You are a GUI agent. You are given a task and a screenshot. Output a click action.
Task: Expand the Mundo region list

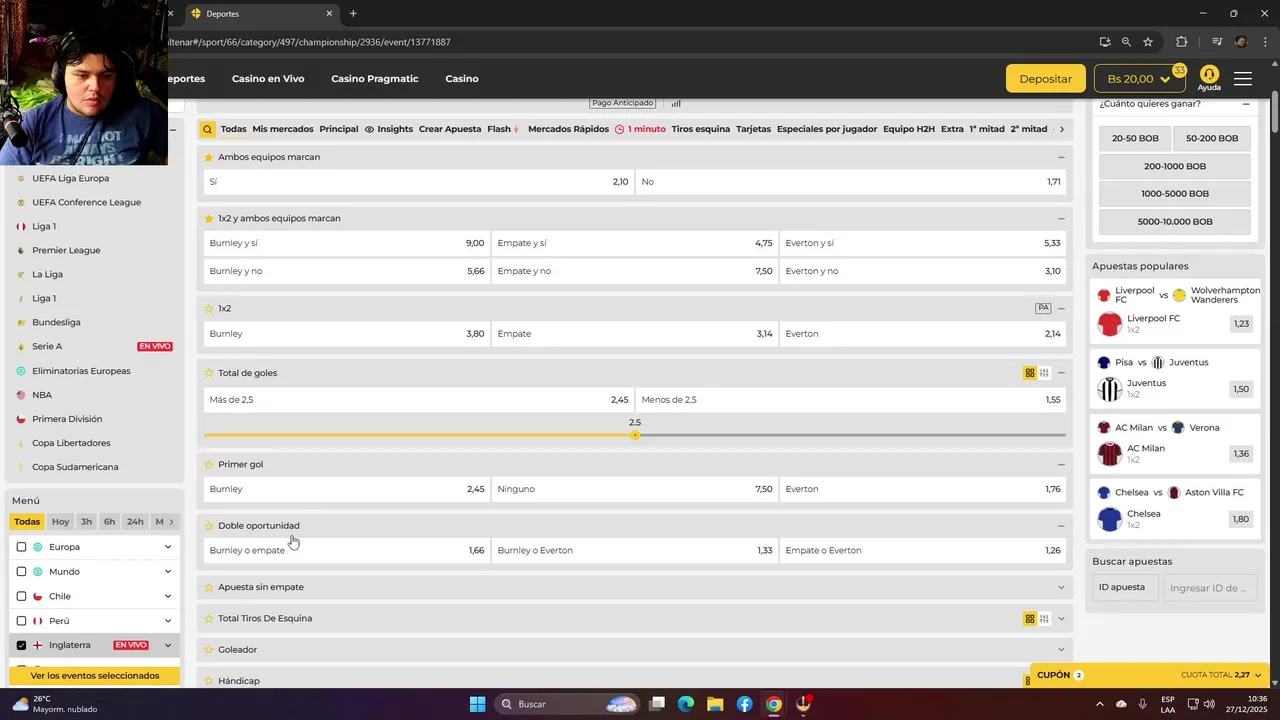coord(167,572)
